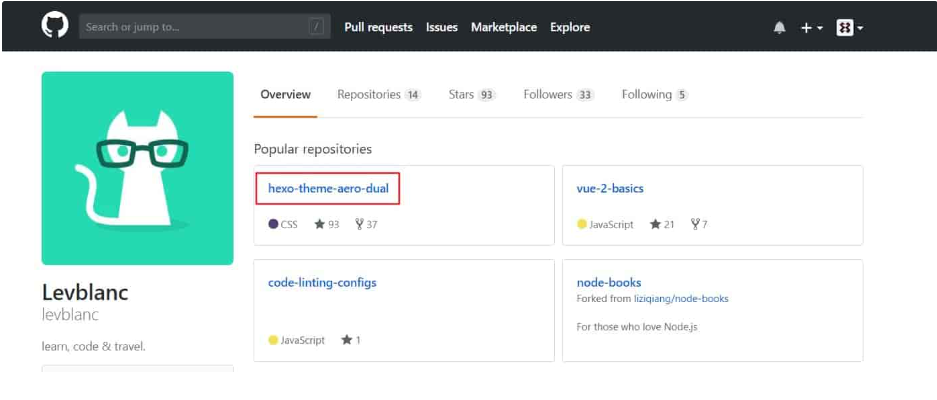Click the fork count 37 of hexo-theme-aero-dual
Image resolution: width=937 pixels, height=400 pixels.
tap(366, 224)
